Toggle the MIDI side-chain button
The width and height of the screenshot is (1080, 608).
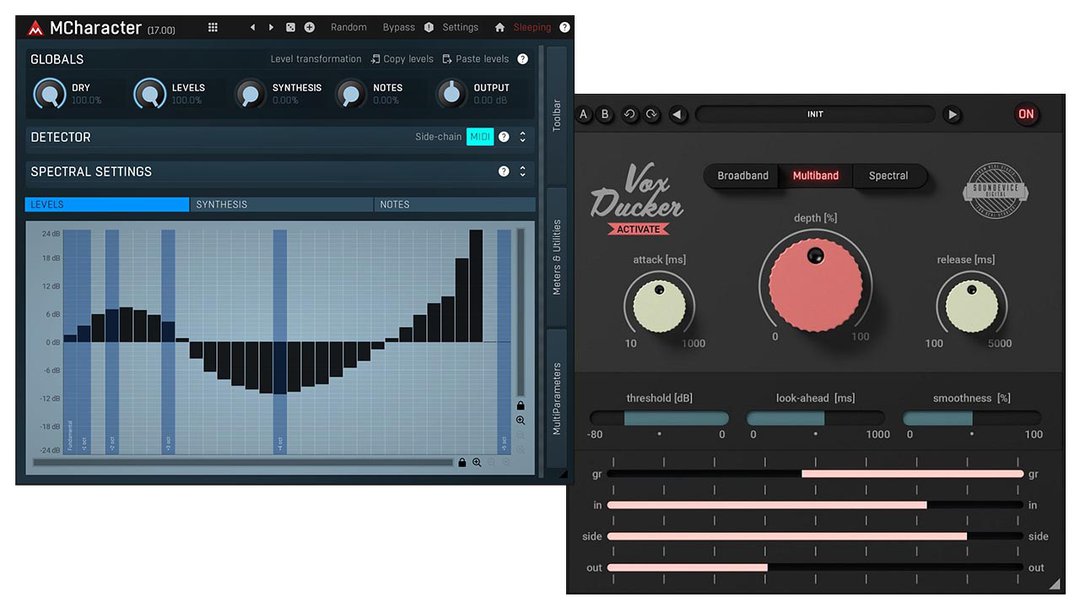click(x=480, y=137)
